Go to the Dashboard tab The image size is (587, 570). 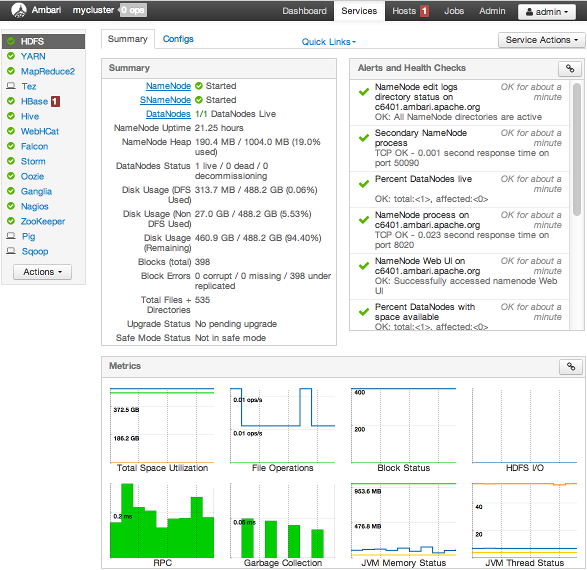[x=304, y=11]
